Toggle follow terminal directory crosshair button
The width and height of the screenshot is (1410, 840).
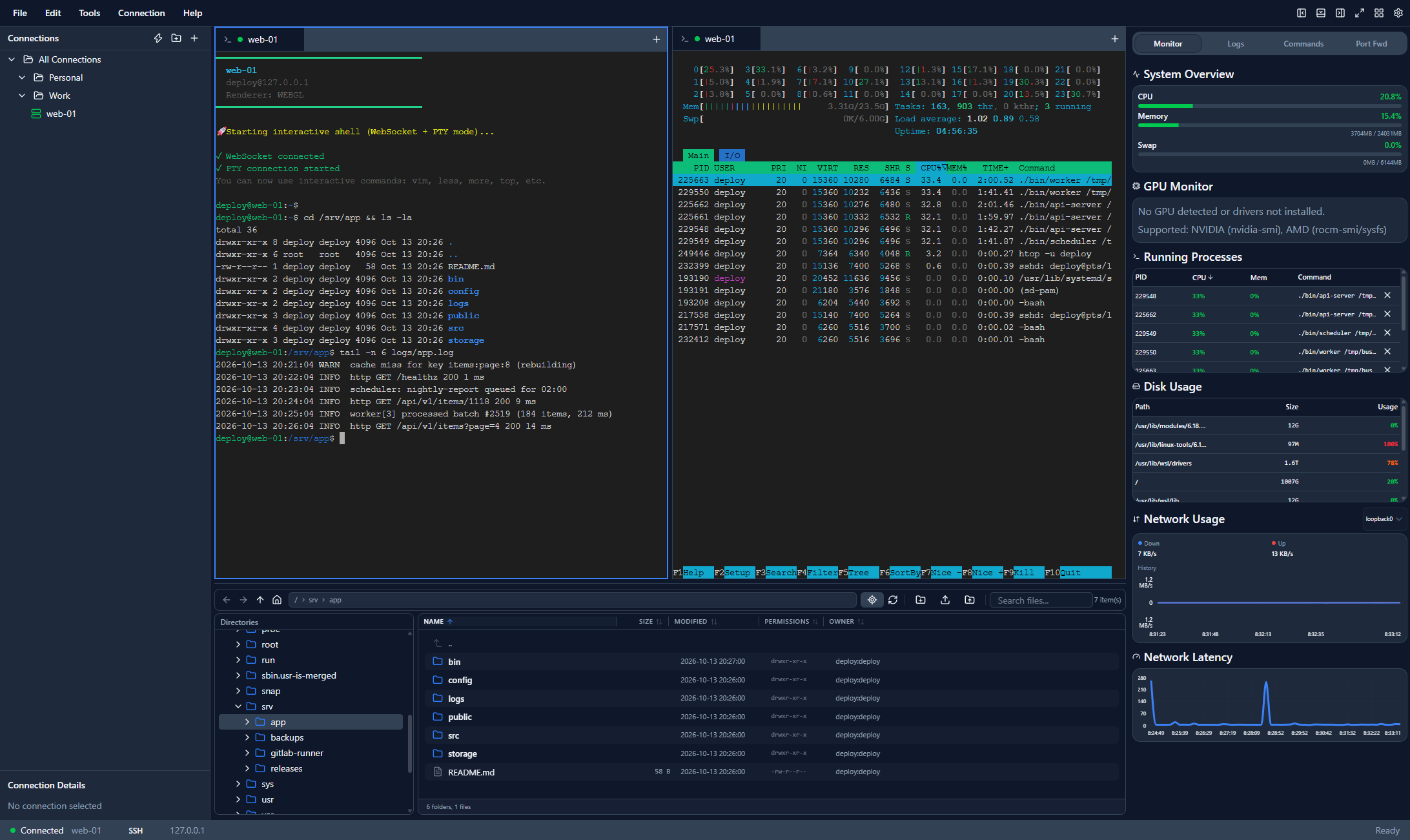(872, 600)
